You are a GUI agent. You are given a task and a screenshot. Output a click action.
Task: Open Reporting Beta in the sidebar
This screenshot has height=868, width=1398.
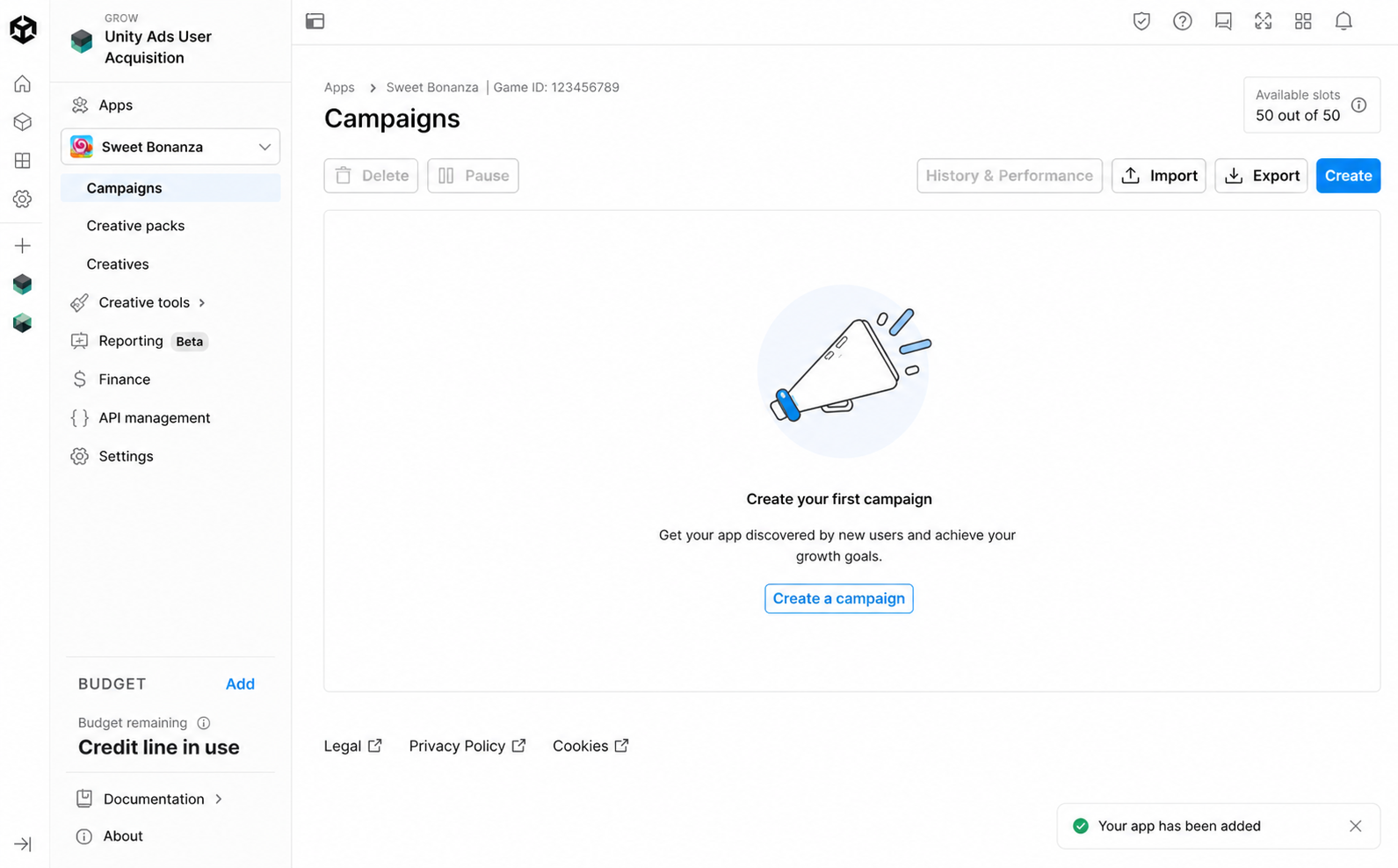[x=141, y=341]
